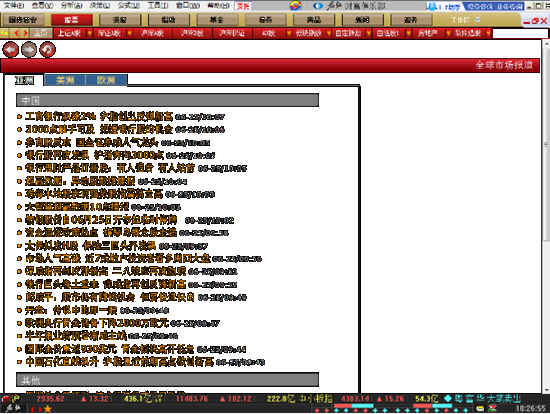Expand the dropdown arrow next to 自选股1
The height and width of the screenshot is (414, 550).
408,33
